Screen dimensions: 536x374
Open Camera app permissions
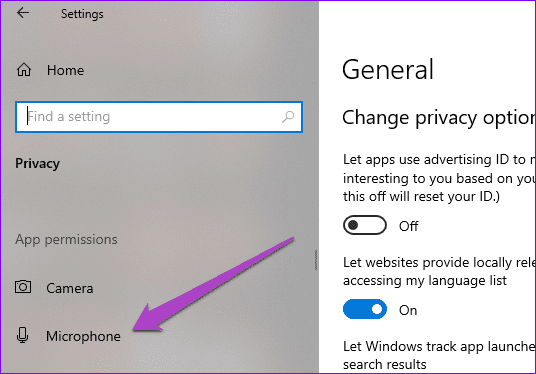click(x=70, y=288)
